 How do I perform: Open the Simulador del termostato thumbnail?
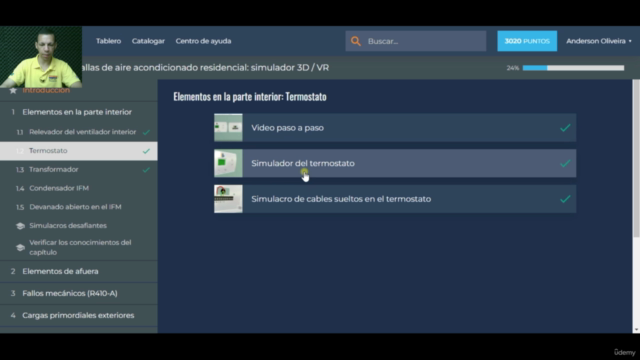(228, 163)
